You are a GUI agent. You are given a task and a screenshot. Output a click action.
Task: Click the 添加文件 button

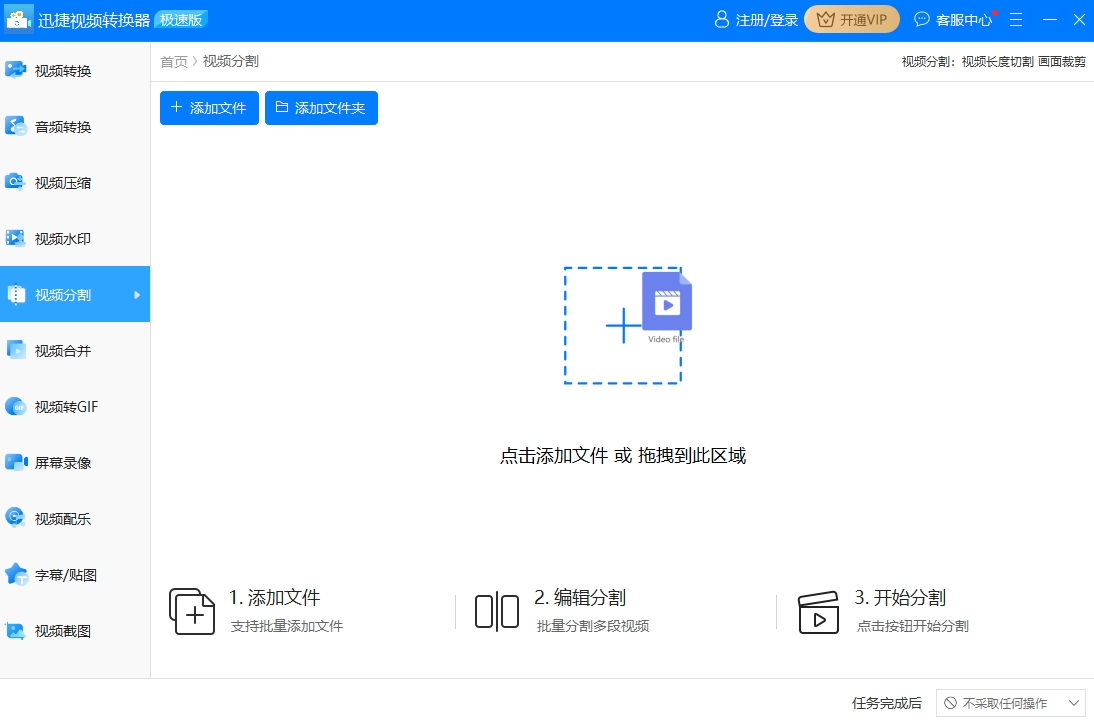208,108
